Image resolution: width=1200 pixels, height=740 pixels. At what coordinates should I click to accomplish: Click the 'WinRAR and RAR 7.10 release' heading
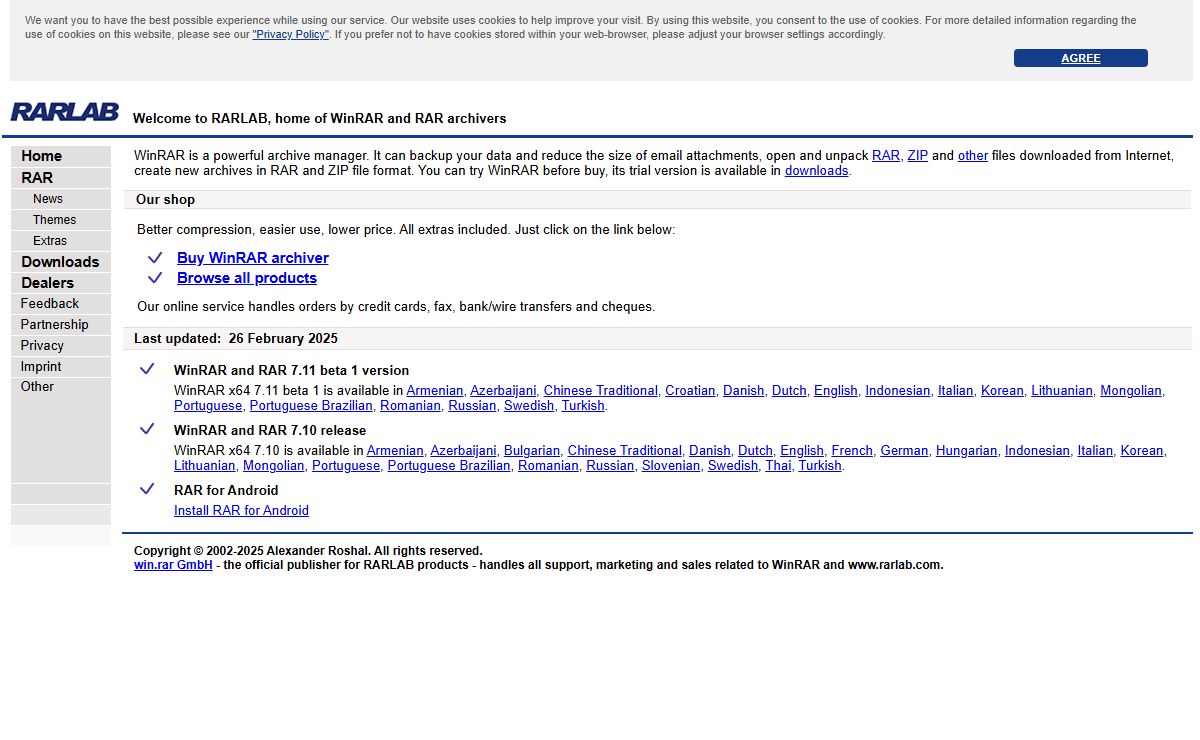click(x=270, y=431)
